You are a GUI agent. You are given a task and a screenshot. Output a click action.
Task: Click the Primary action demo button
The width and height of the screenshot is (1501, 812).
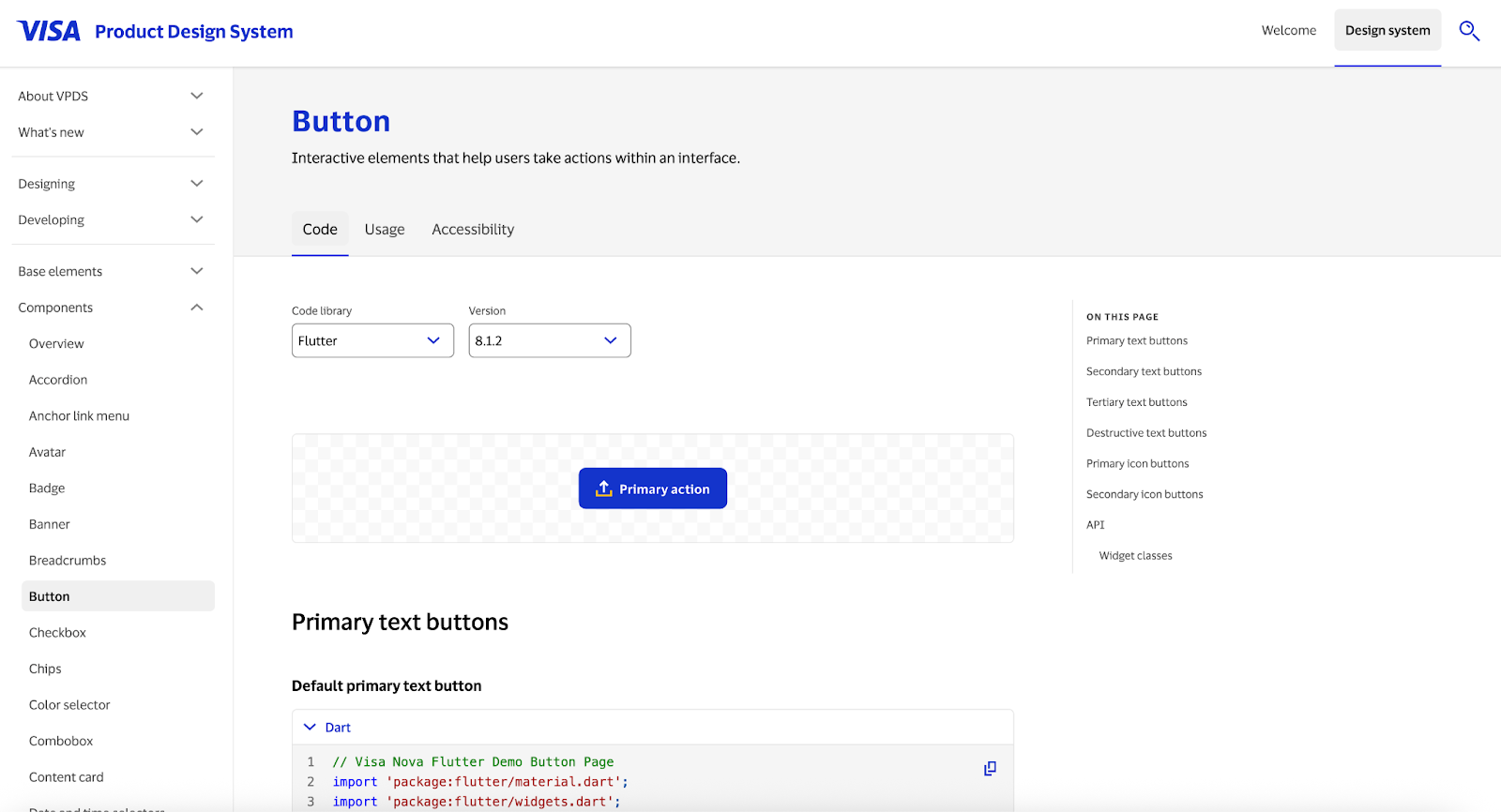click(653, 489)
